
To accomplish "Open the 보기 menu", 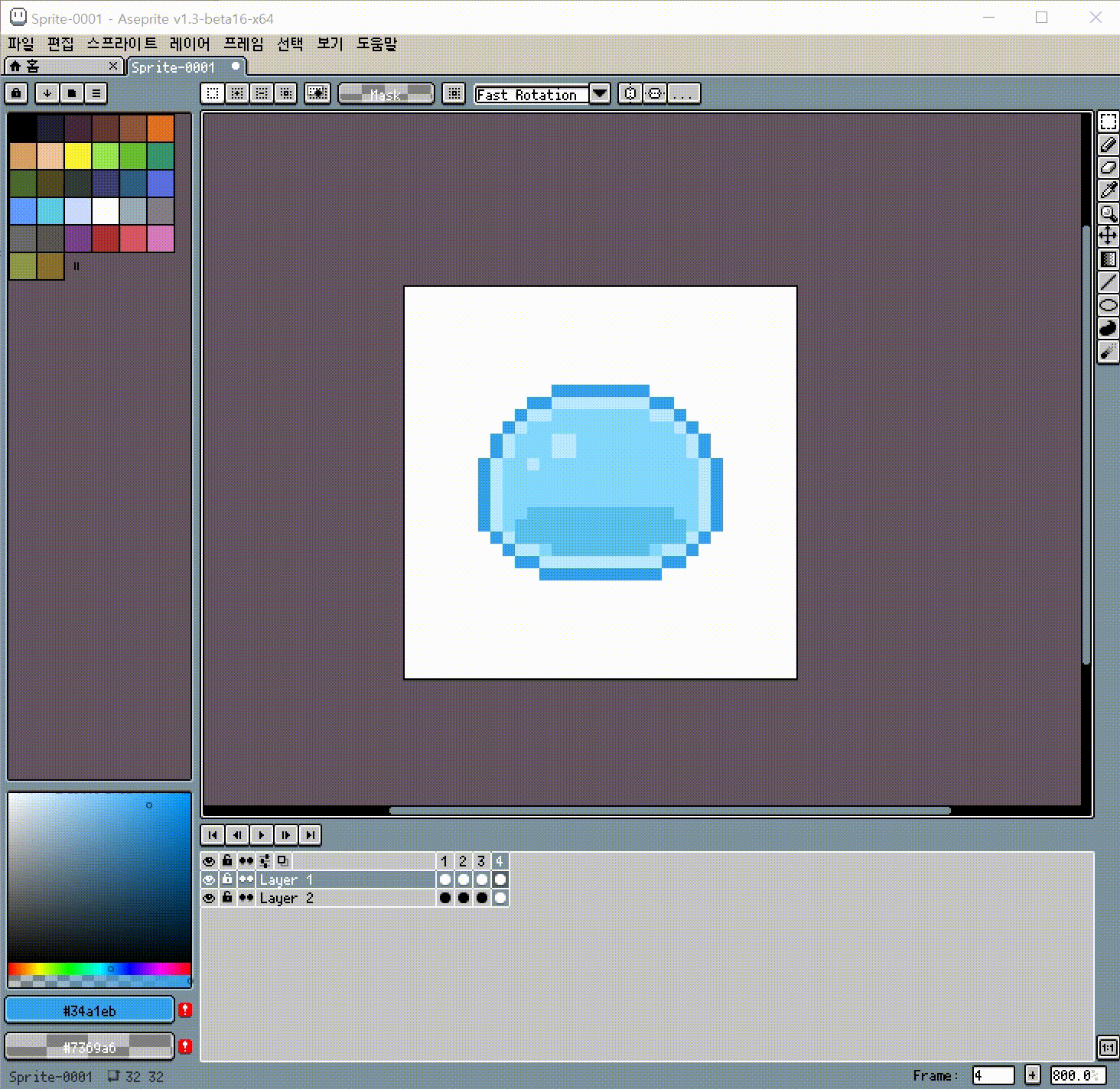I will pos(330,44).
